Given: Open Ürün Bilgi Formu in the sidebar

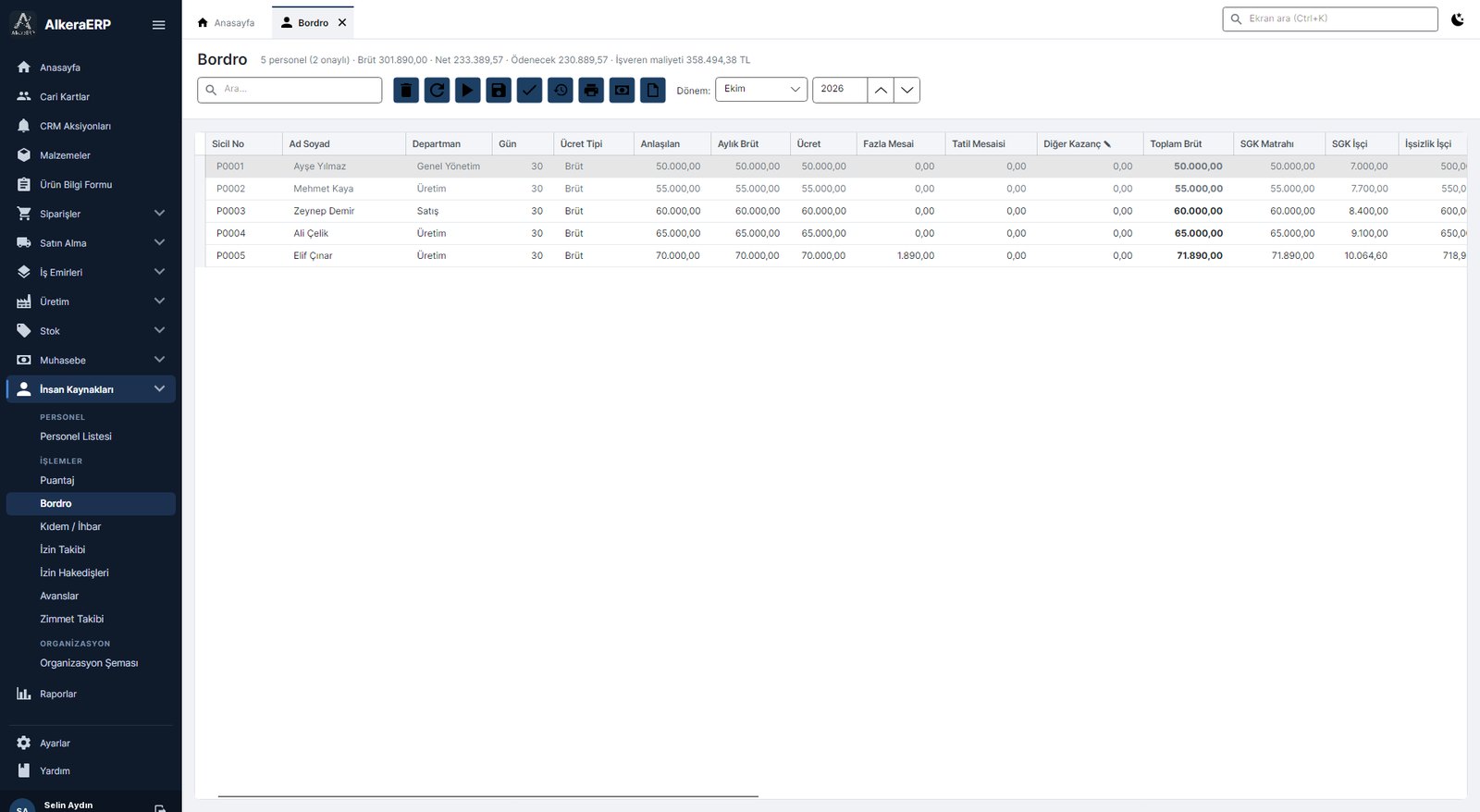Looking at the screenshot, I should 91,184.
